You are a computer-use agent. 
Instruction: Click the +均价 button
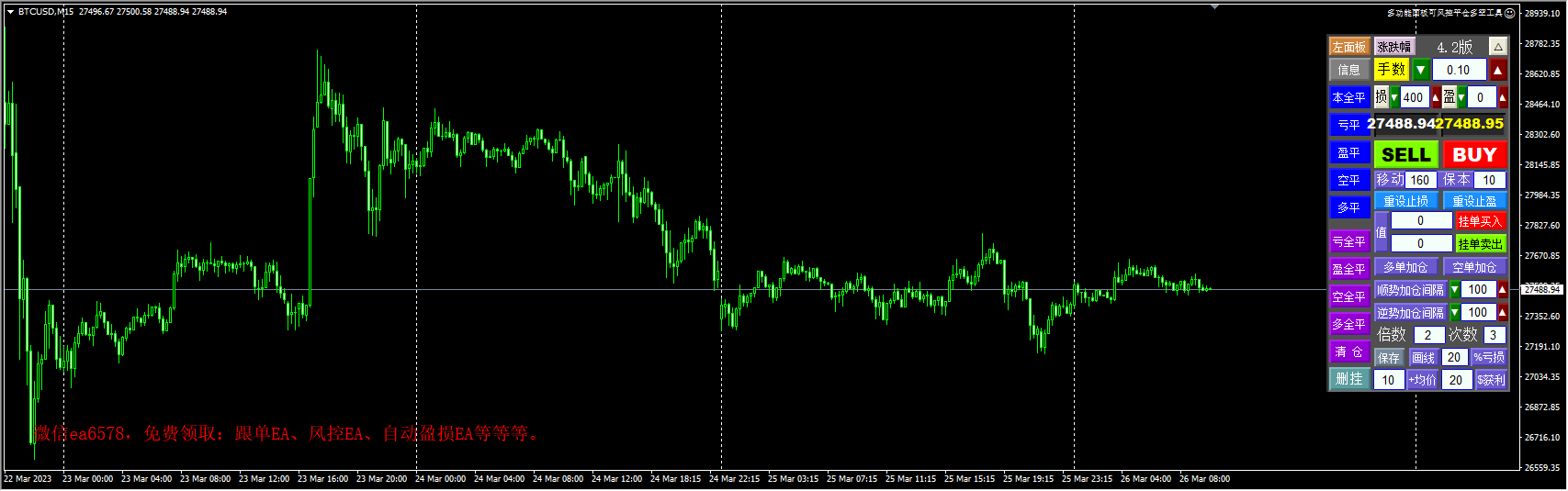click(x=1423, y=380)
